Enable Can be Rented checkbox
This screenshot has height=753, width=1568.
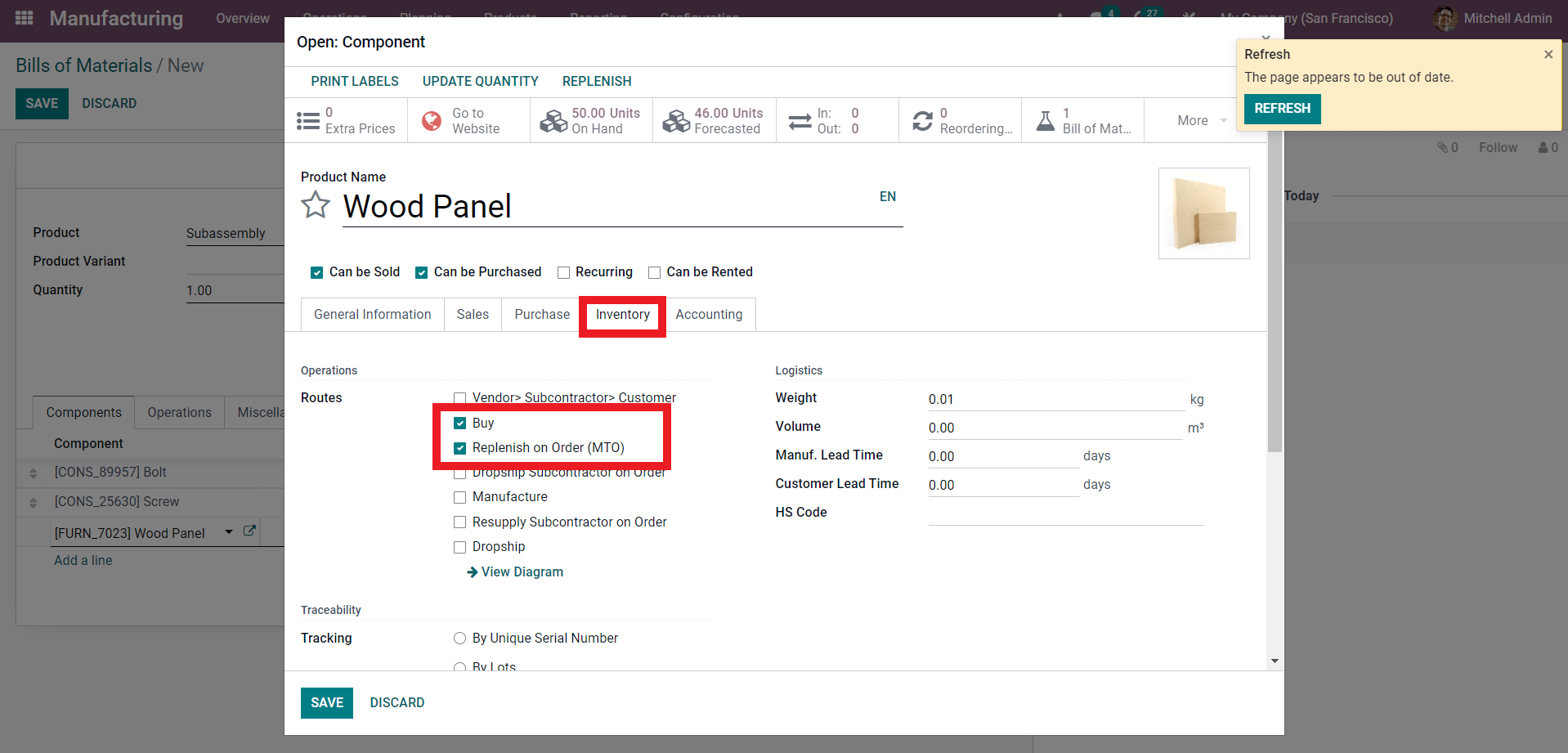point(654,272)
